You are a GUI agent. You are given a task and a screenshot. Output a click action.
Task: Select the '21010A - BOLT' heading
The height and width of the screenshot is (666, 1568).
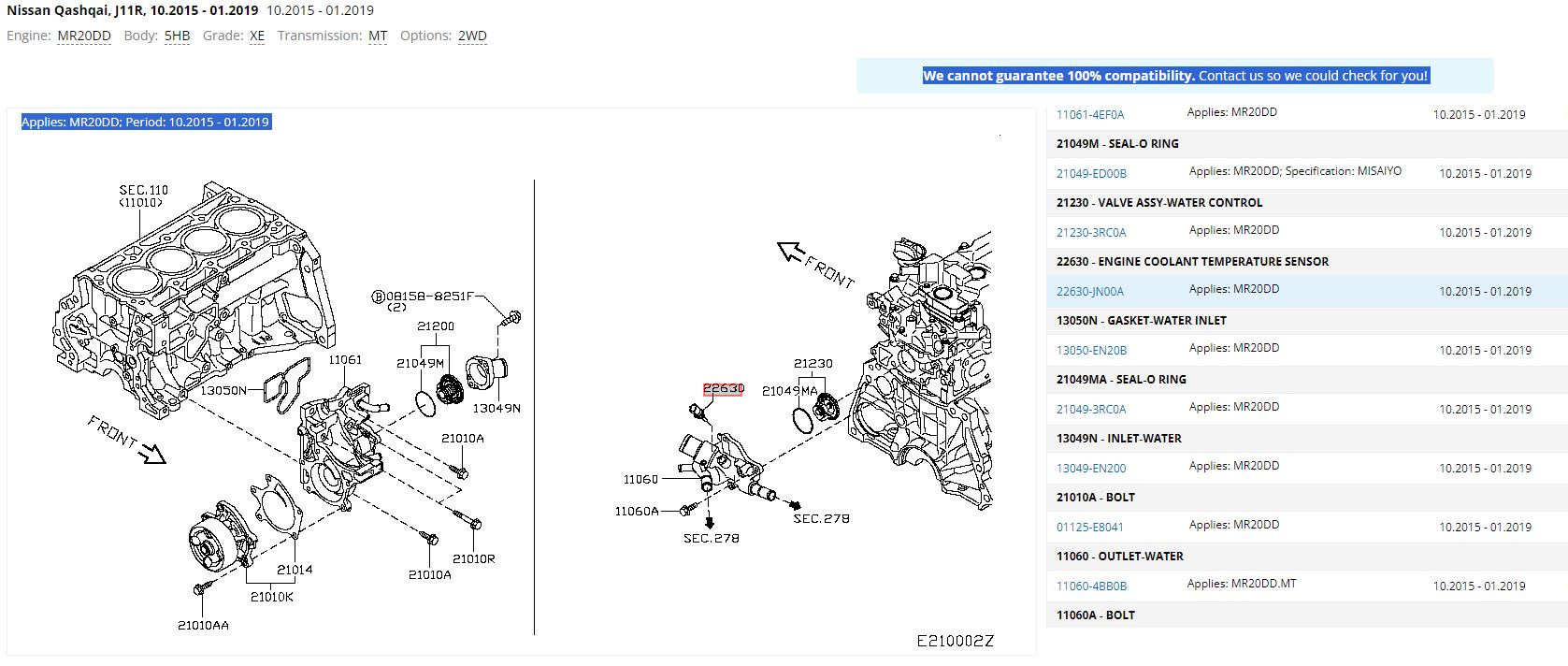[x=1096, y=498]
